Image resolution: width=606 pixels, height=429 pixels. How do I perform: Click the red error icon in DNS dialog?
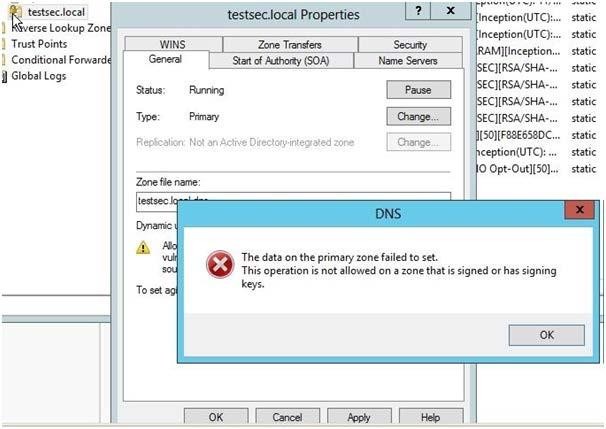220,265
